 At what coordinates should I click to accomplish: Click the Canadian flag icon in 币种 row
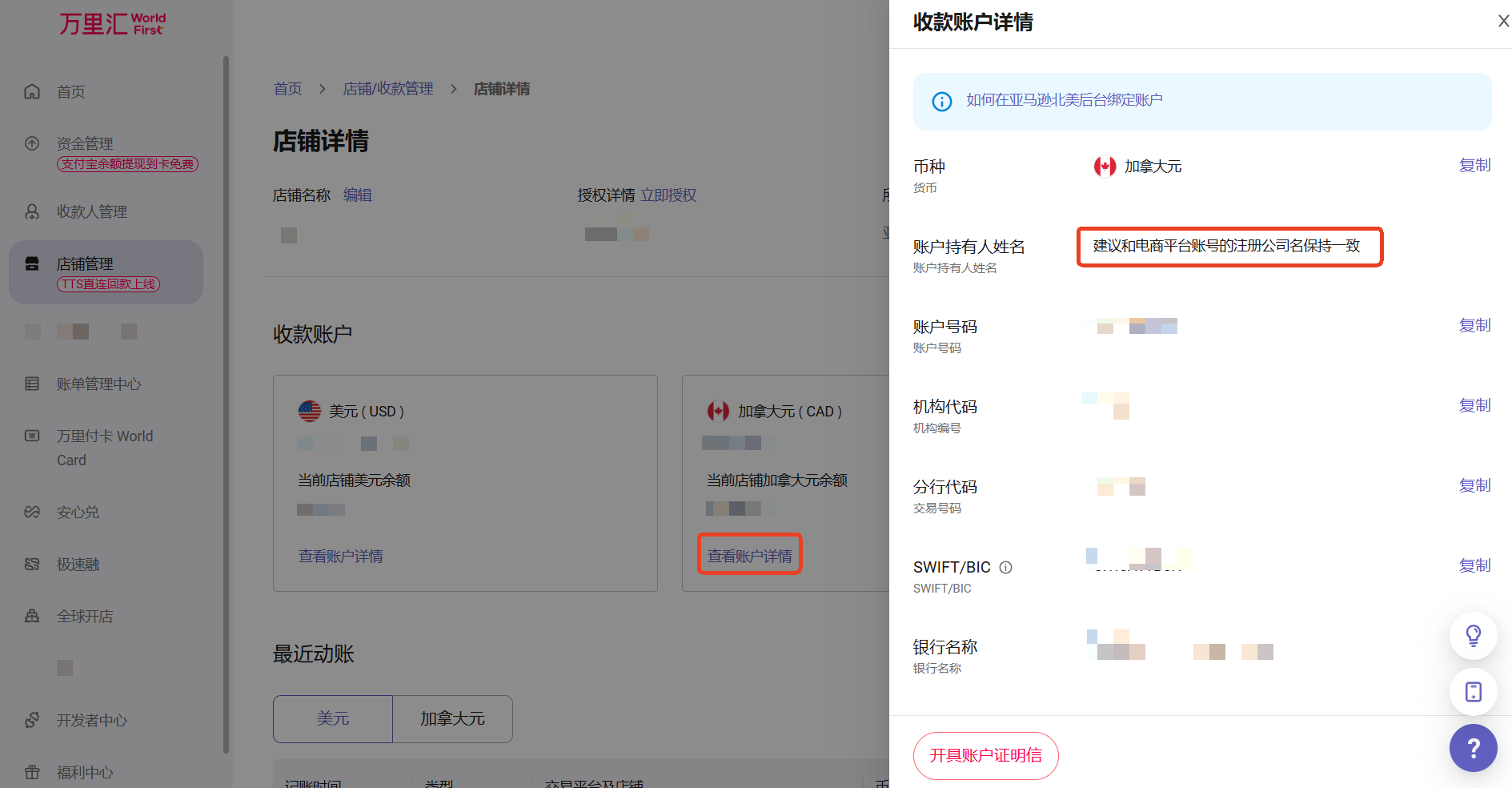(1105, 167)
